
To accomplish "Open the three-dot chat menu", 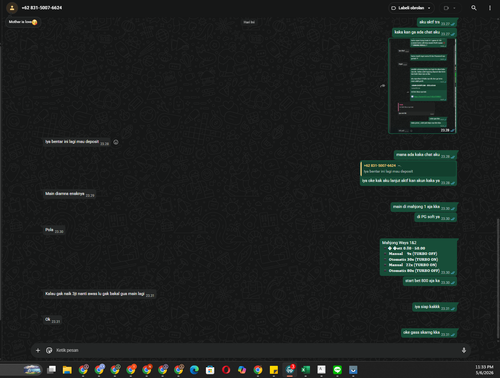I will tap(490, 8).
